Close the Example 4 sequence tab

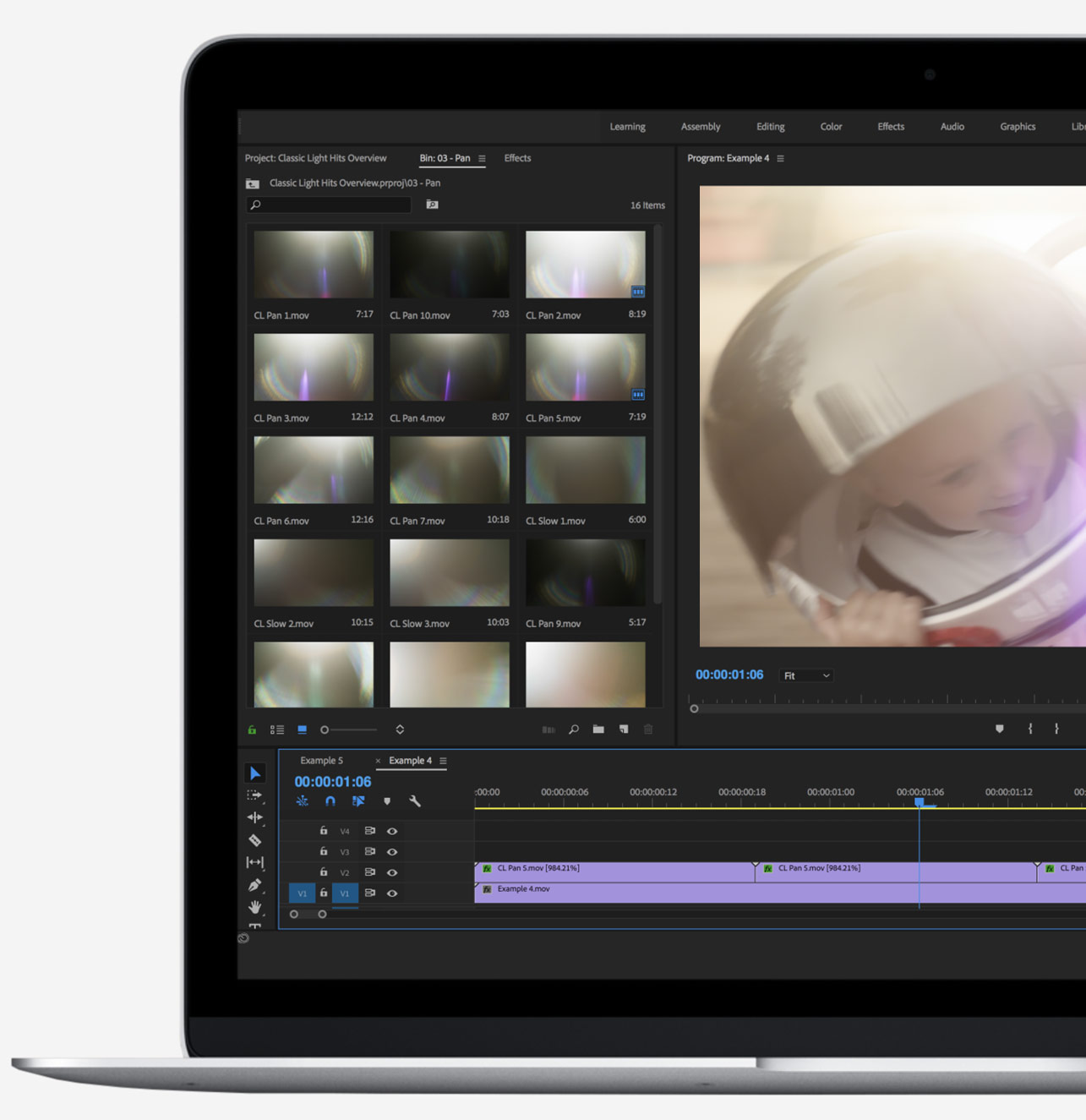pos(378,761)
